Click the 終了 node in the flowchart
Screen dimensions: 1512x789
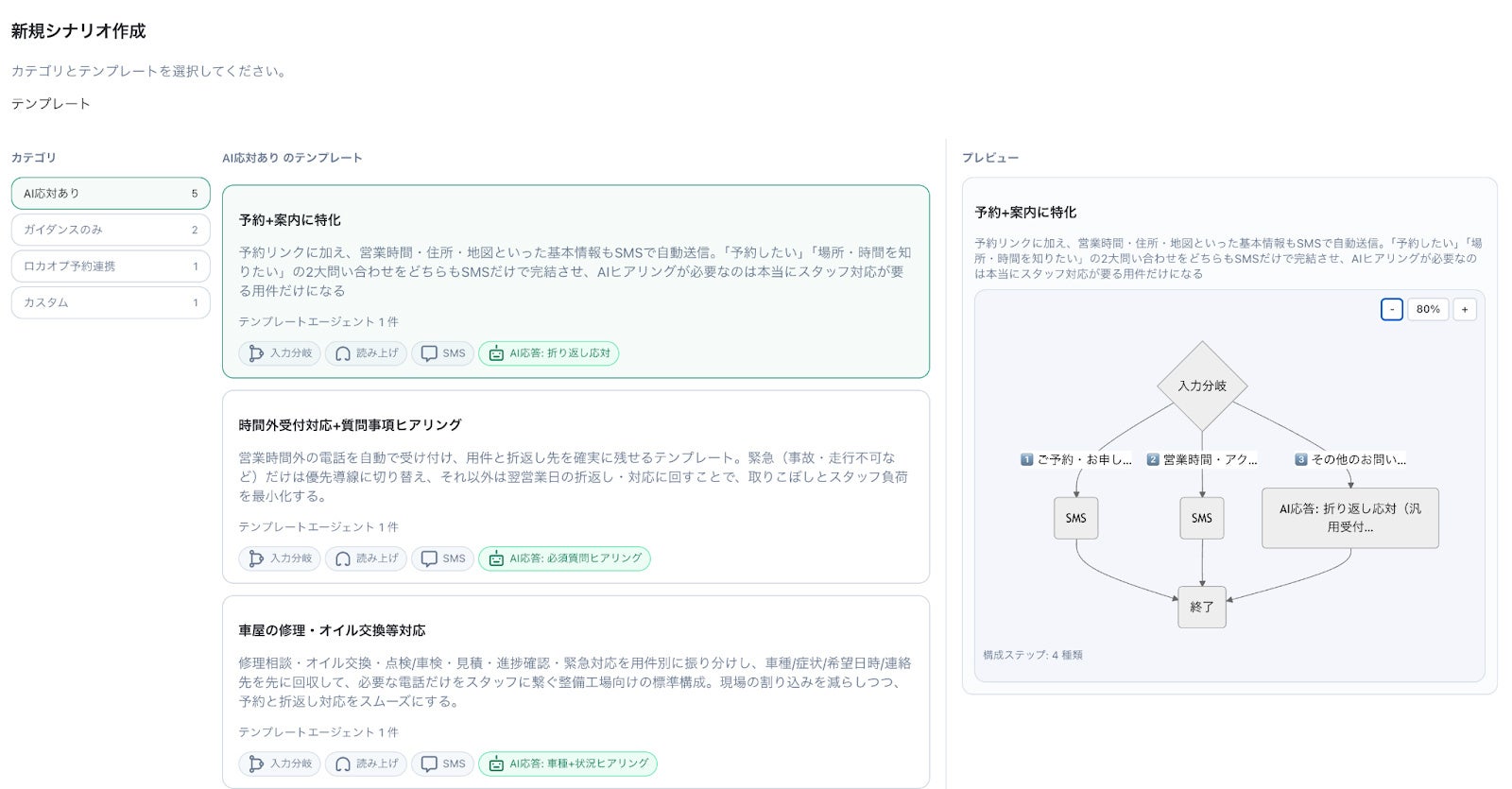(1201, 607)
